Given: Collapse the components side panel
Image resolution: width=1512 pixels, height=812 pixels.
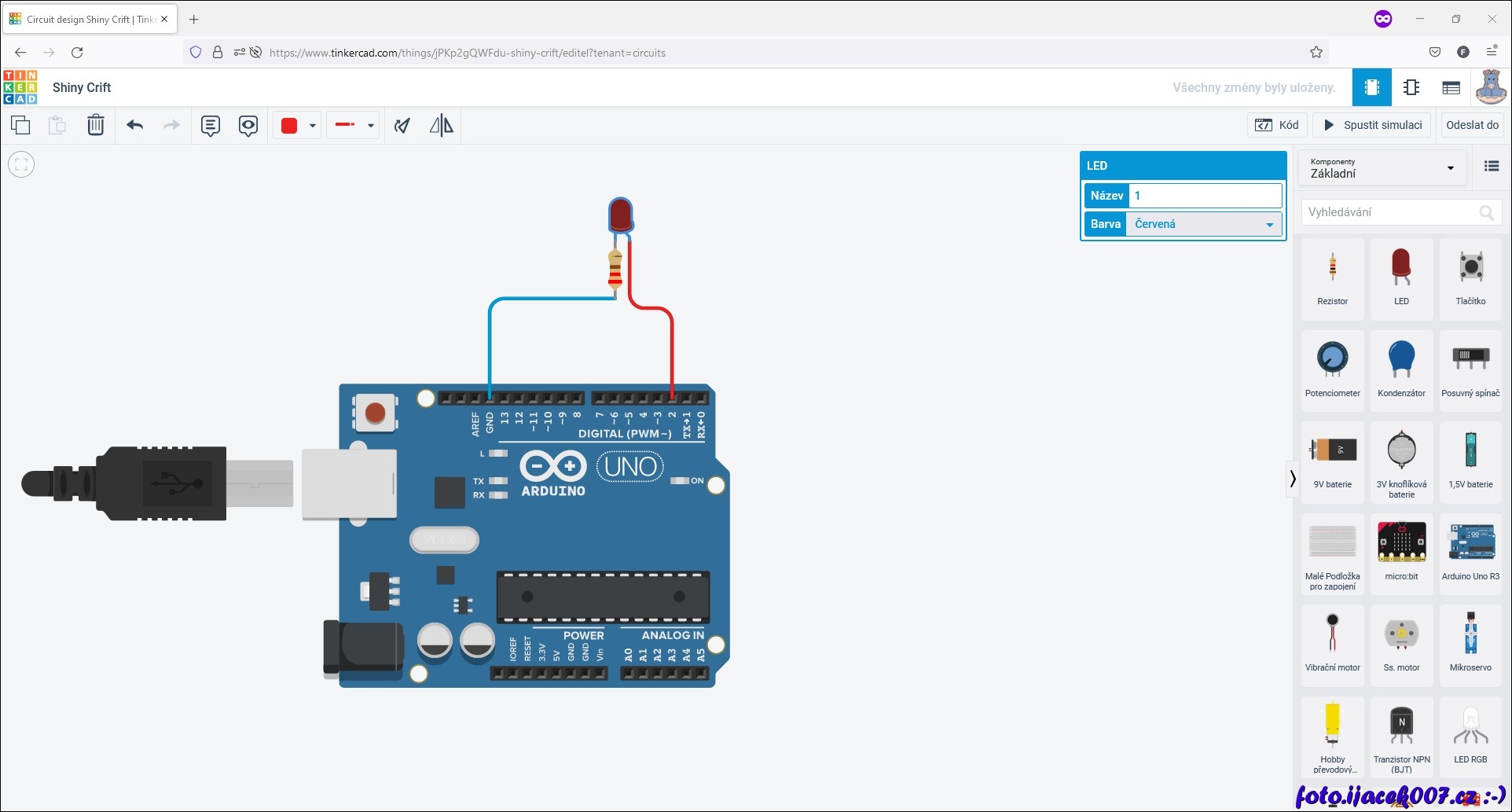Looking at the screenshot, I should tap(1293, 479).
